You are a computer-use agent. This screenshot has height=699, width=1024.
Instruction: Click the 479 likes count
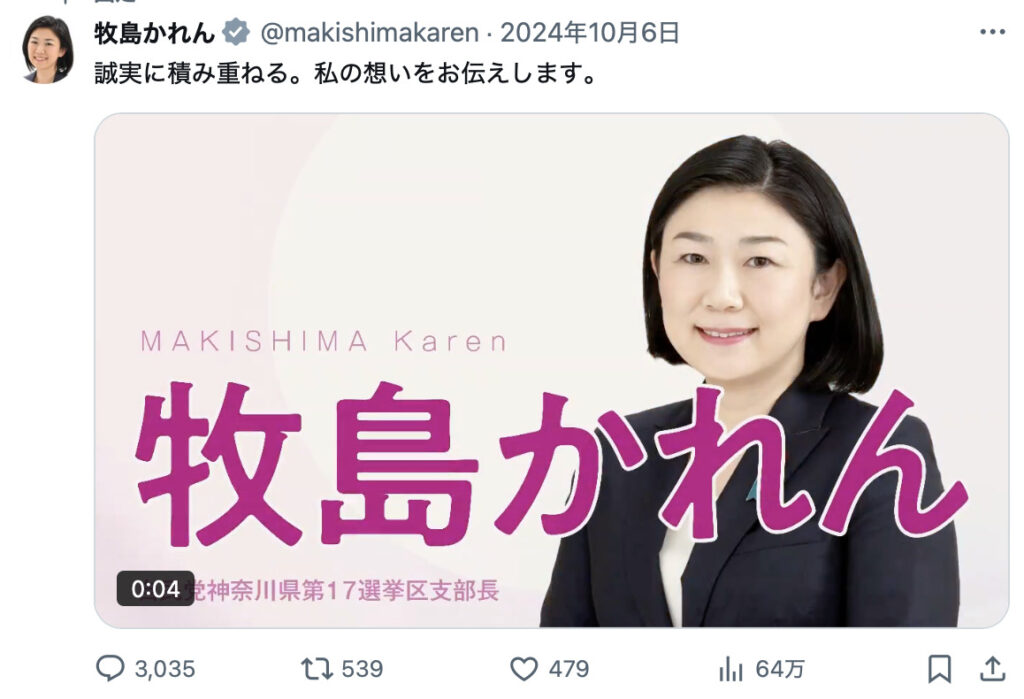(x=569, y=669)
